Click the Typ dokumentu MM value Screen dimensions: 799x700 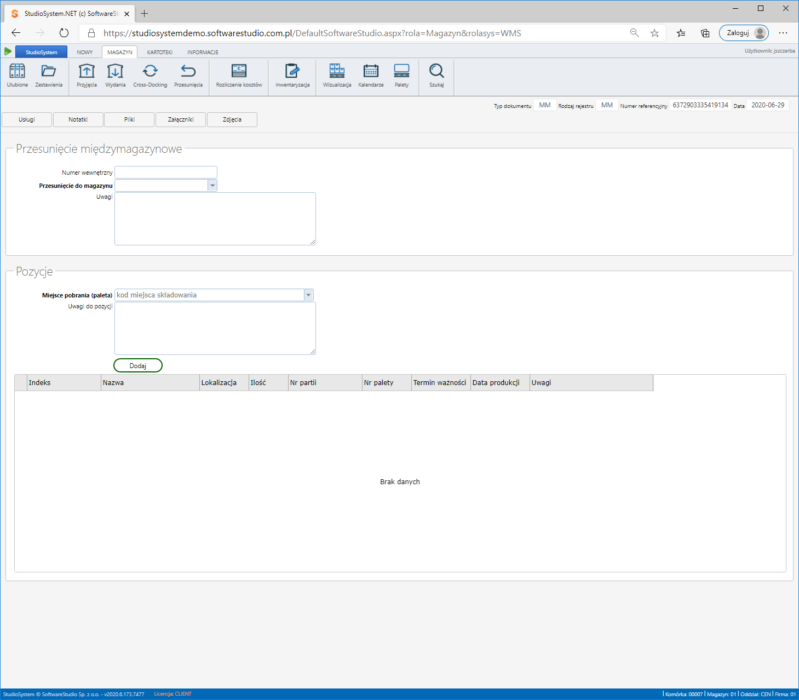(545, 105)
